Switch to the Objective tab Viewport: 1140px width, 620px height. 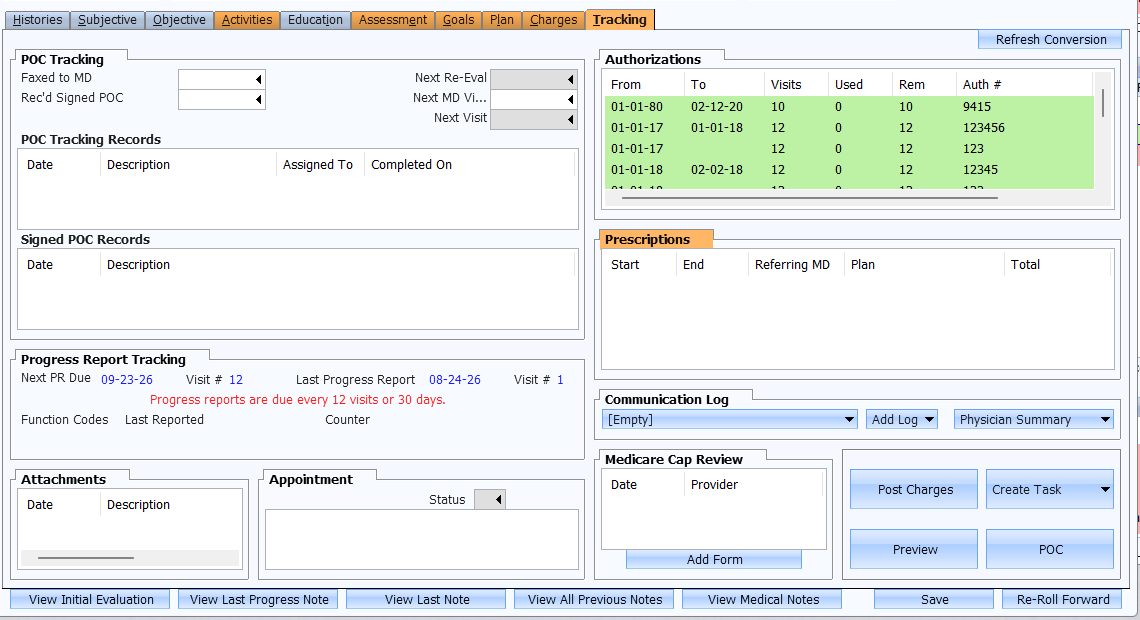pos(179,20)
